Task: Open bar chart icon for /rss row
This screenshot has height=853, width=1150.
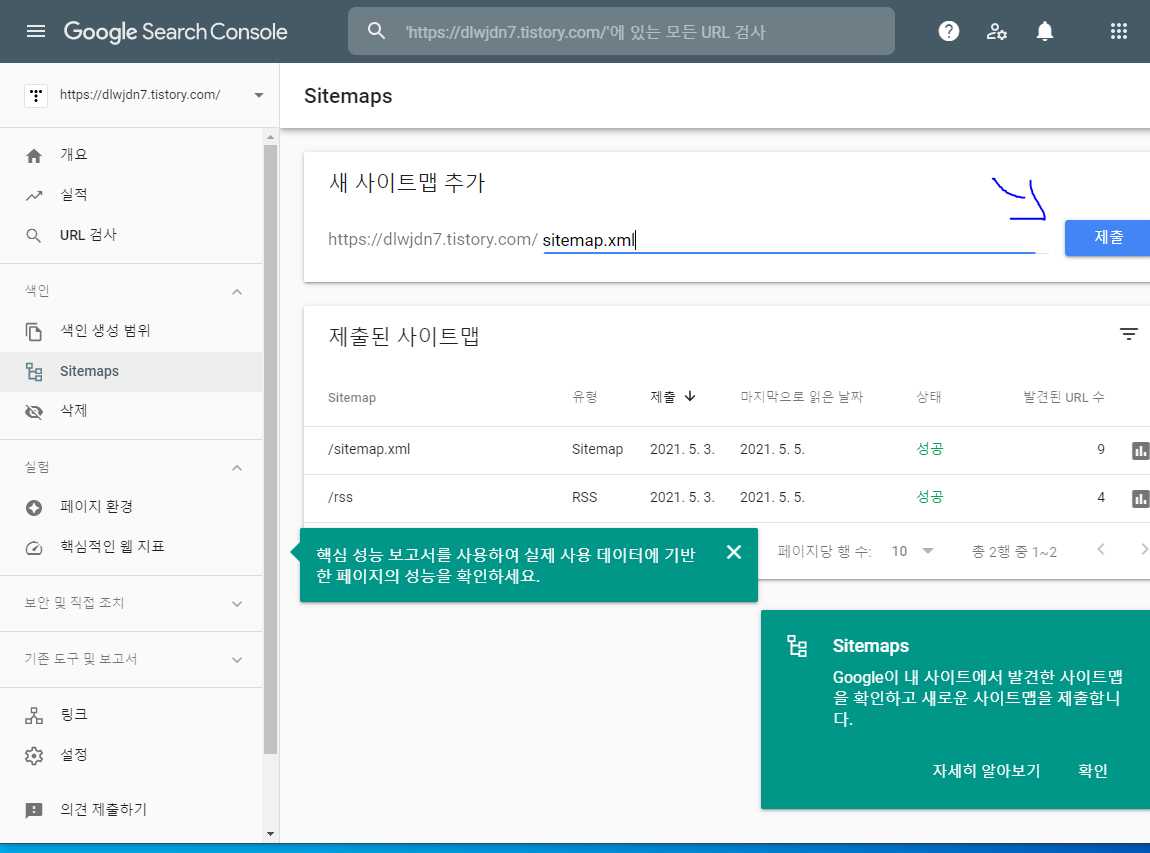Action: pos(1140,499)
